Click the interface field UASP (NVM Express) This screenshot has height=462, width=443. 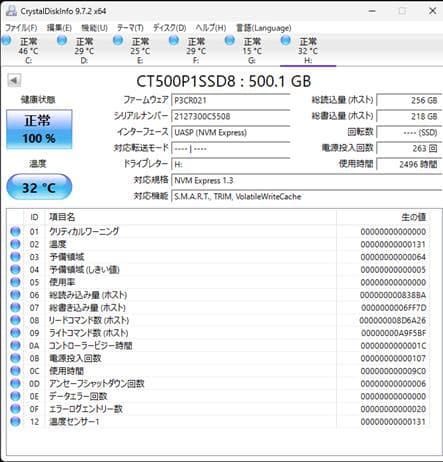pyautogui.click(x=231, y=132)
